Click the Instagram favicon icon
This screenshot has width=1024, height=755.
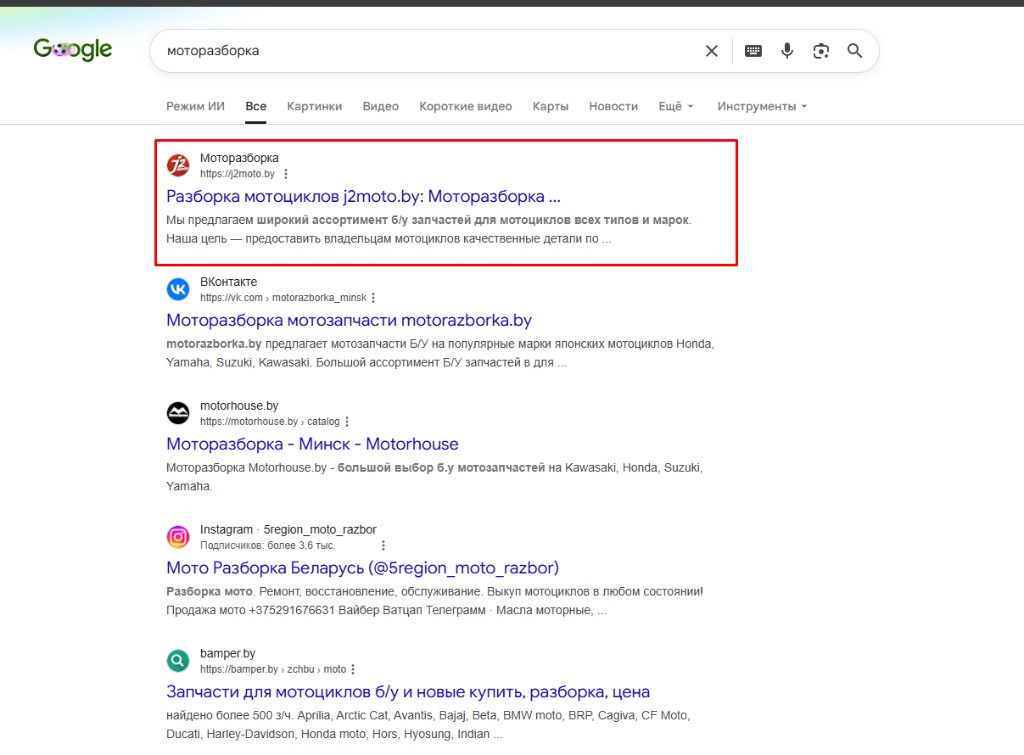178,537
